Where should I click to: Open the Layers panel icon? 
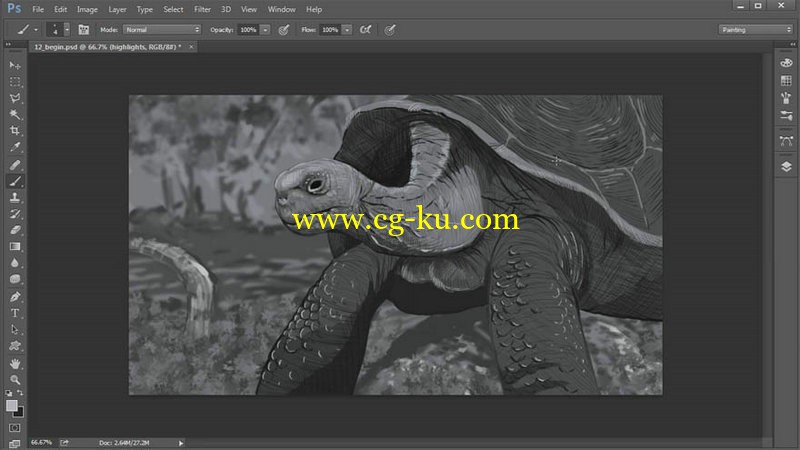(x=786, y=167)
